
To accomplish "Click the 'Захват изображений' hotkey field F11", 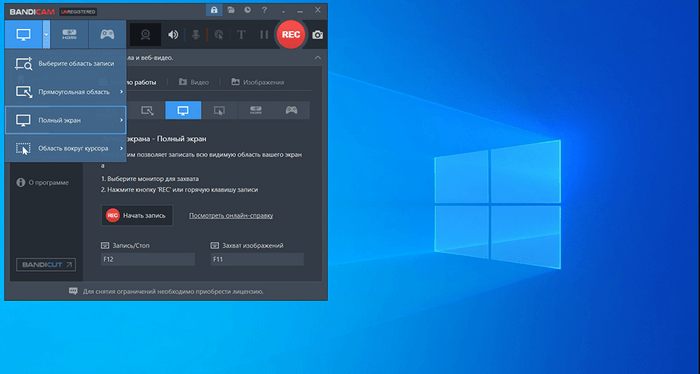I will pos(257,259).
